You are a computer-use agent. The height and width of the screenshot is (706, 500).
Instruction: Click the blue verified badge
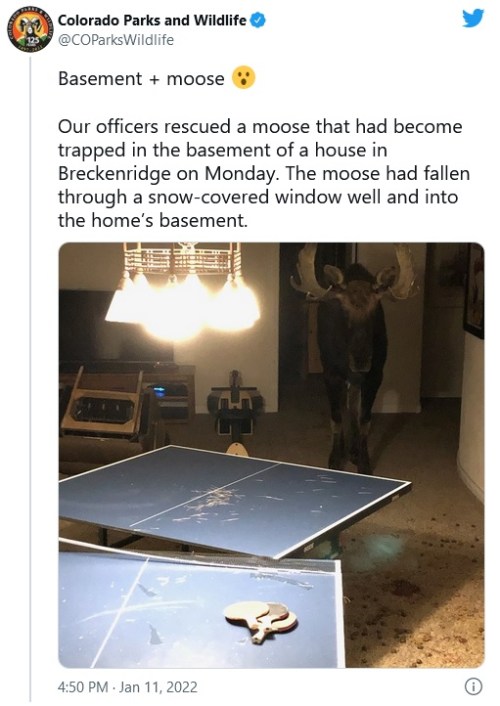(x=258, y=20)
